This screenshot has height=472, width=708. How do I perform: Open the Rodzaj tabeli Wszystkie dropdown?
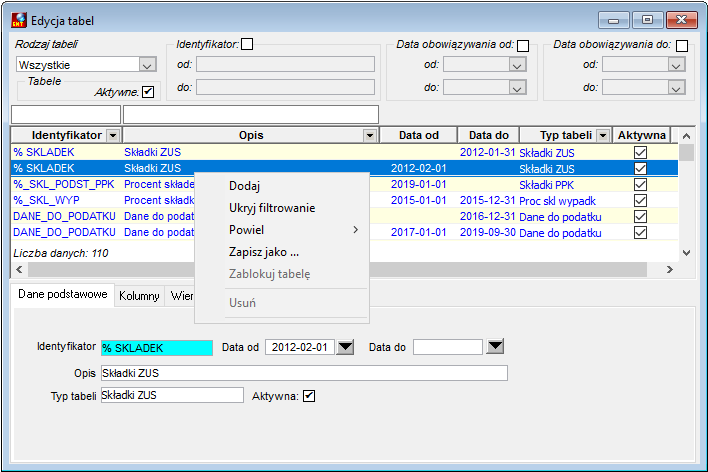(x=147, y=65)
